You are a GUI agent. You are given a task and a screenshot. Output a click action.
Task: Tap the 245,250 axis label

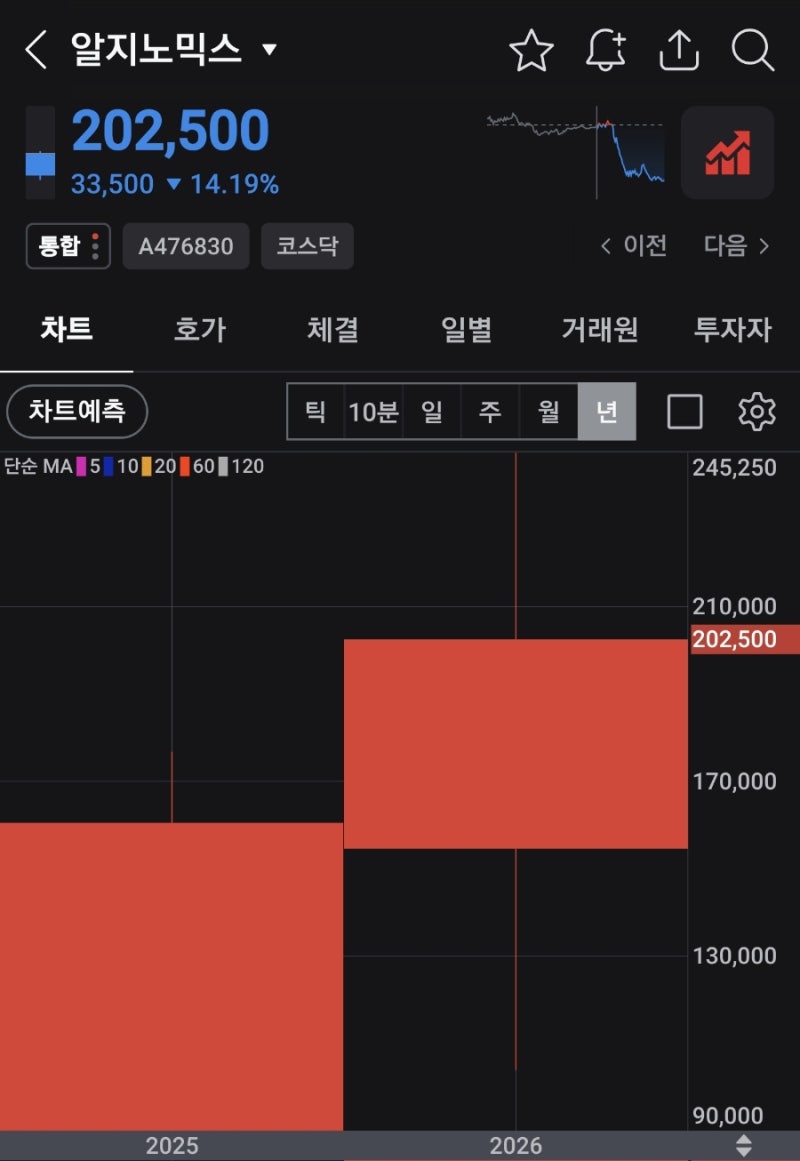tap(734, 467)
